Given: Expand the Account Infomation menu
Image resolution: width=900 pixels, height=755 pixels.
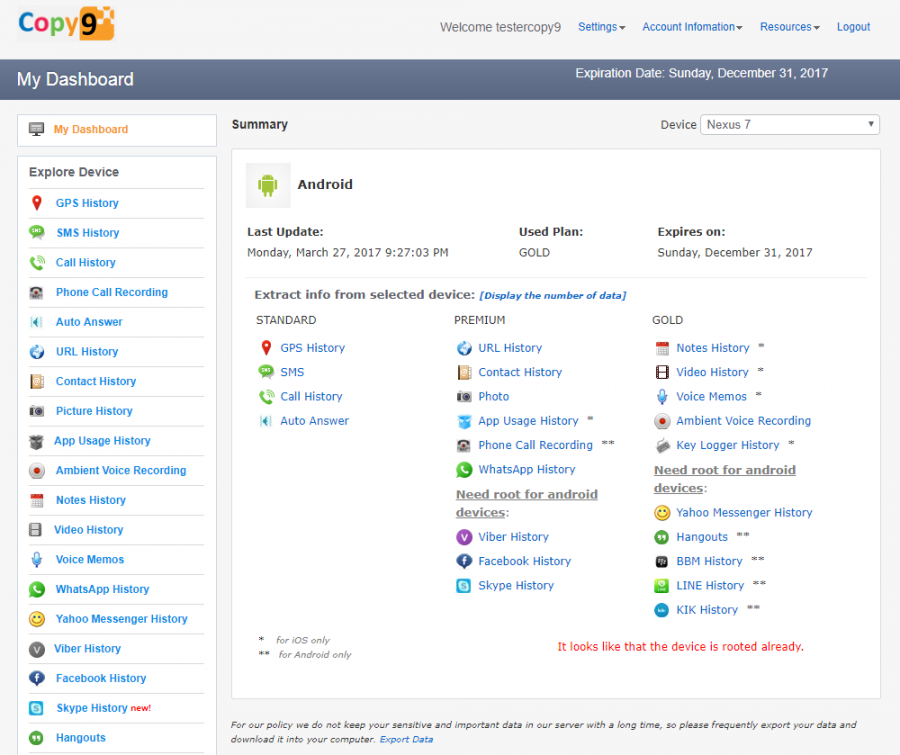Looking at the screenshot, I should pos(692,27).
